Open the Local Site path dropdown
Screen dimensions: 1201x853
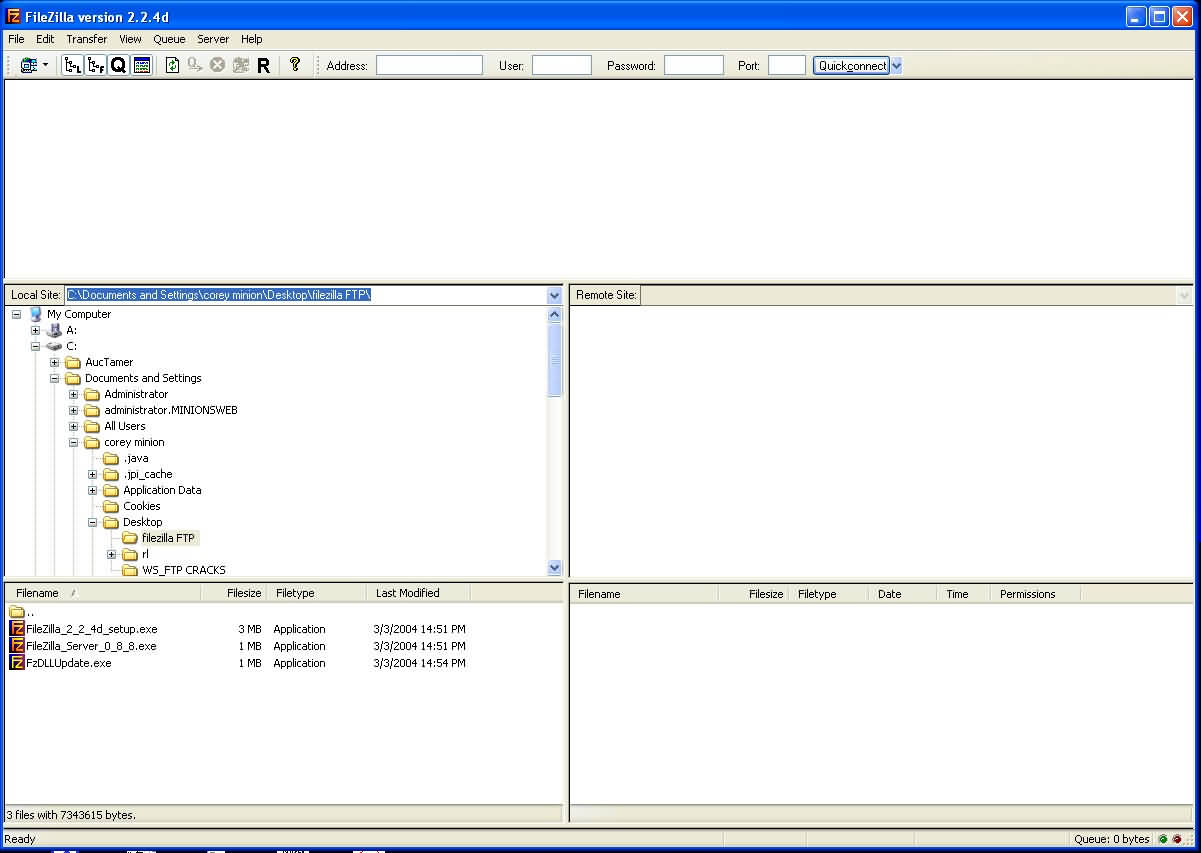[555, 295]
